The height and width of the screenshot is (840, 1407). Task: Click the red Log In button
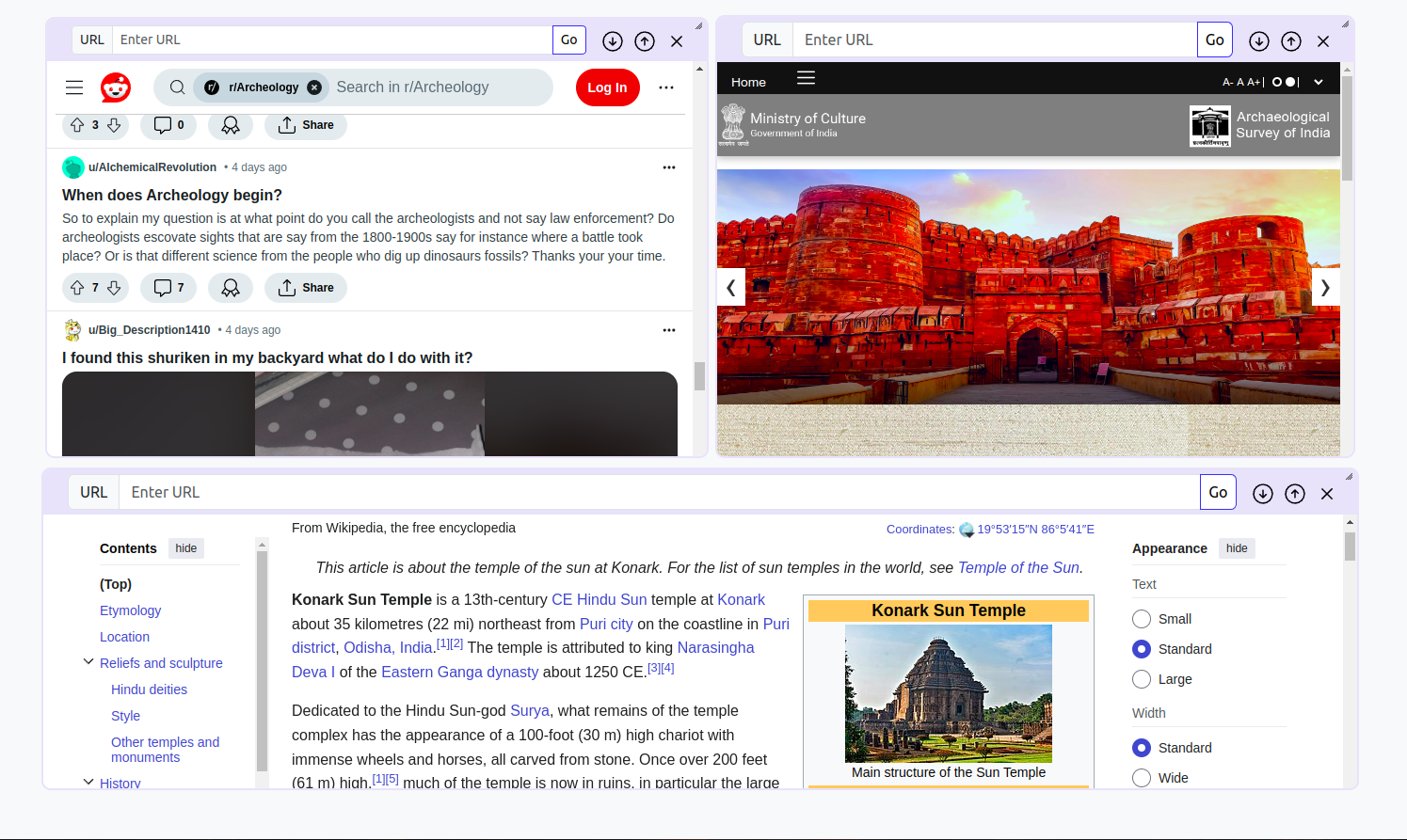point(607,87)
